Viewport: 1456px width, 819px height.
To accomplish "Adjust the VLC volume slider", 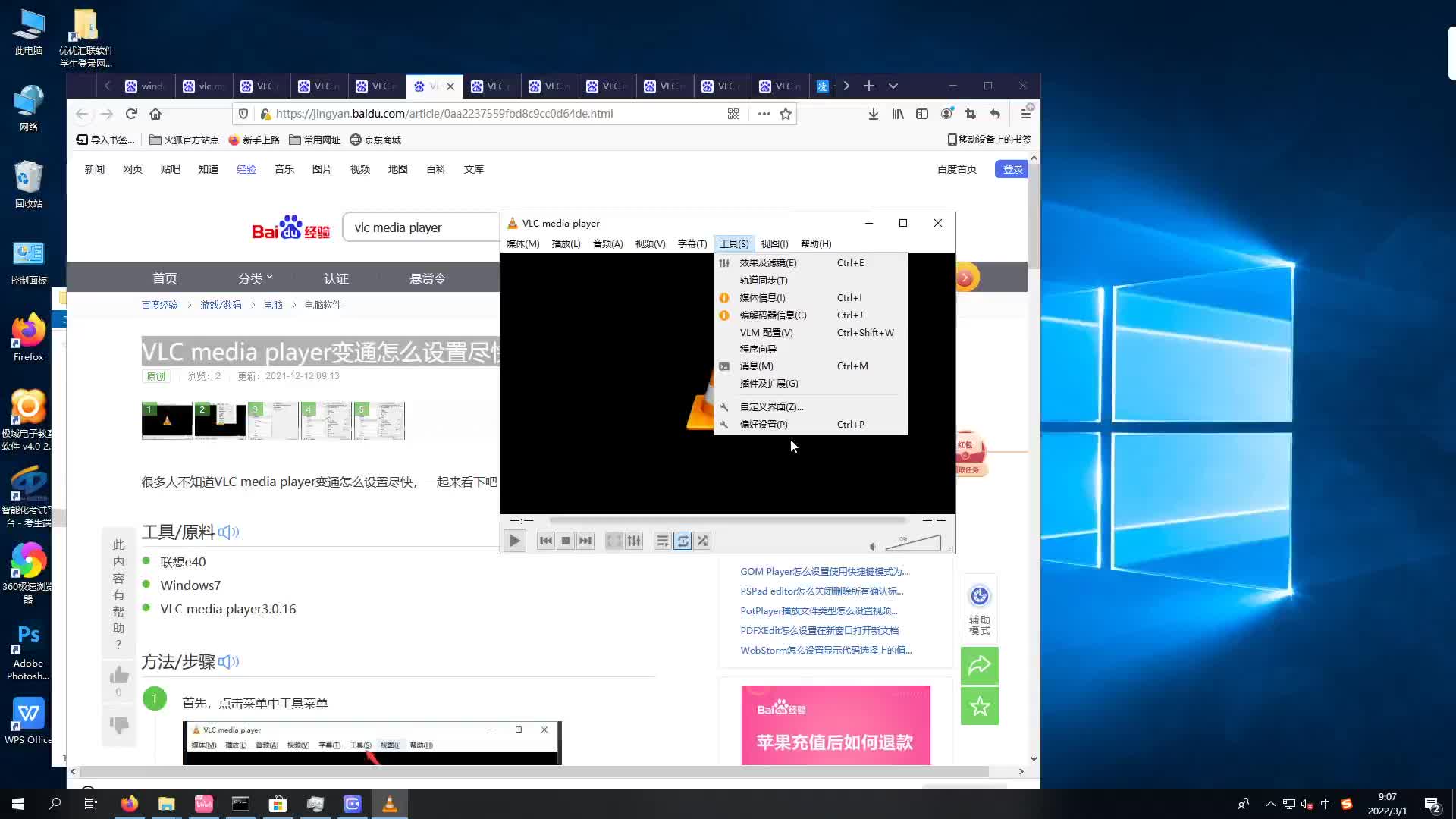I will click(x=913, y=543).
